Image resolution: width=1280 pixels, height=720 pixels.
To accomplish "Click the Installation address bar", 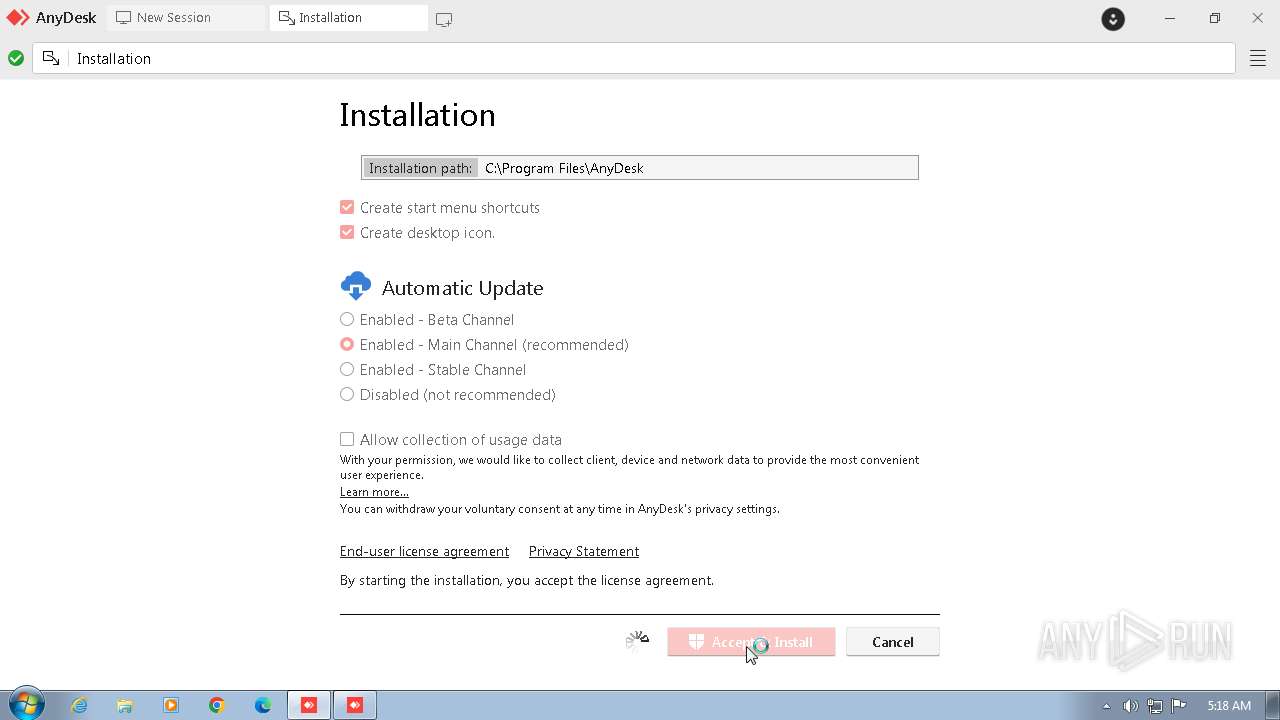I will point(634,59).
